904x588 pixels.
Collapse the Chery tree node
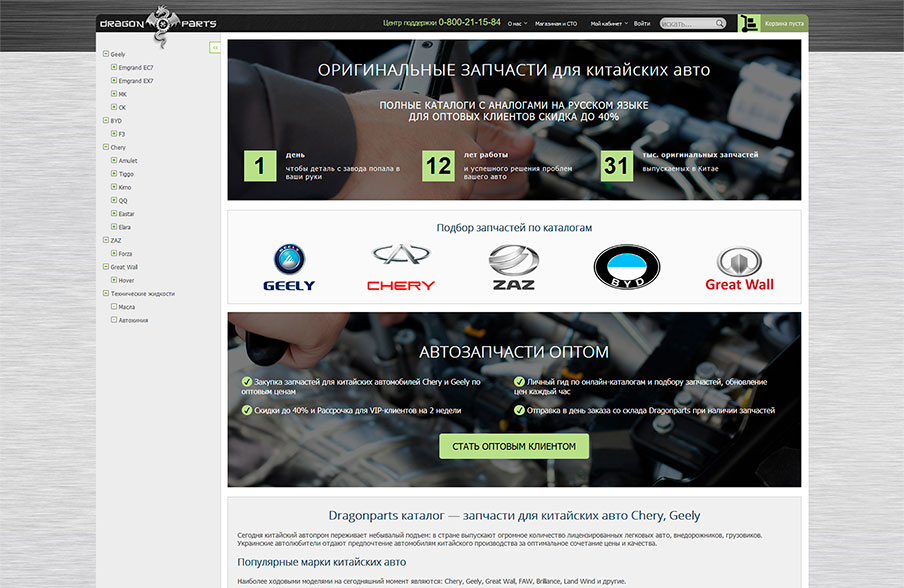click(x=106, y=147)
